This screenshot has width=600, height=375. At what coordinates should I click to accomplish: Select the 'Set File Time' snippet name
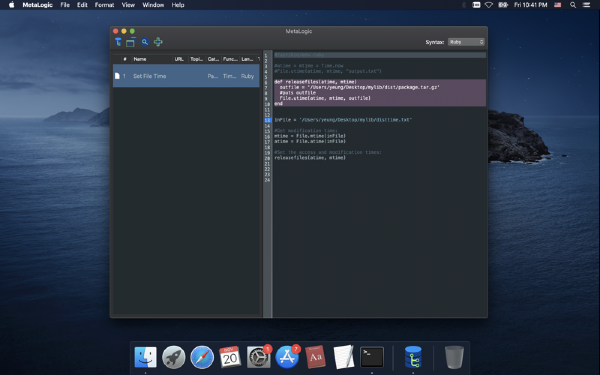150,76
